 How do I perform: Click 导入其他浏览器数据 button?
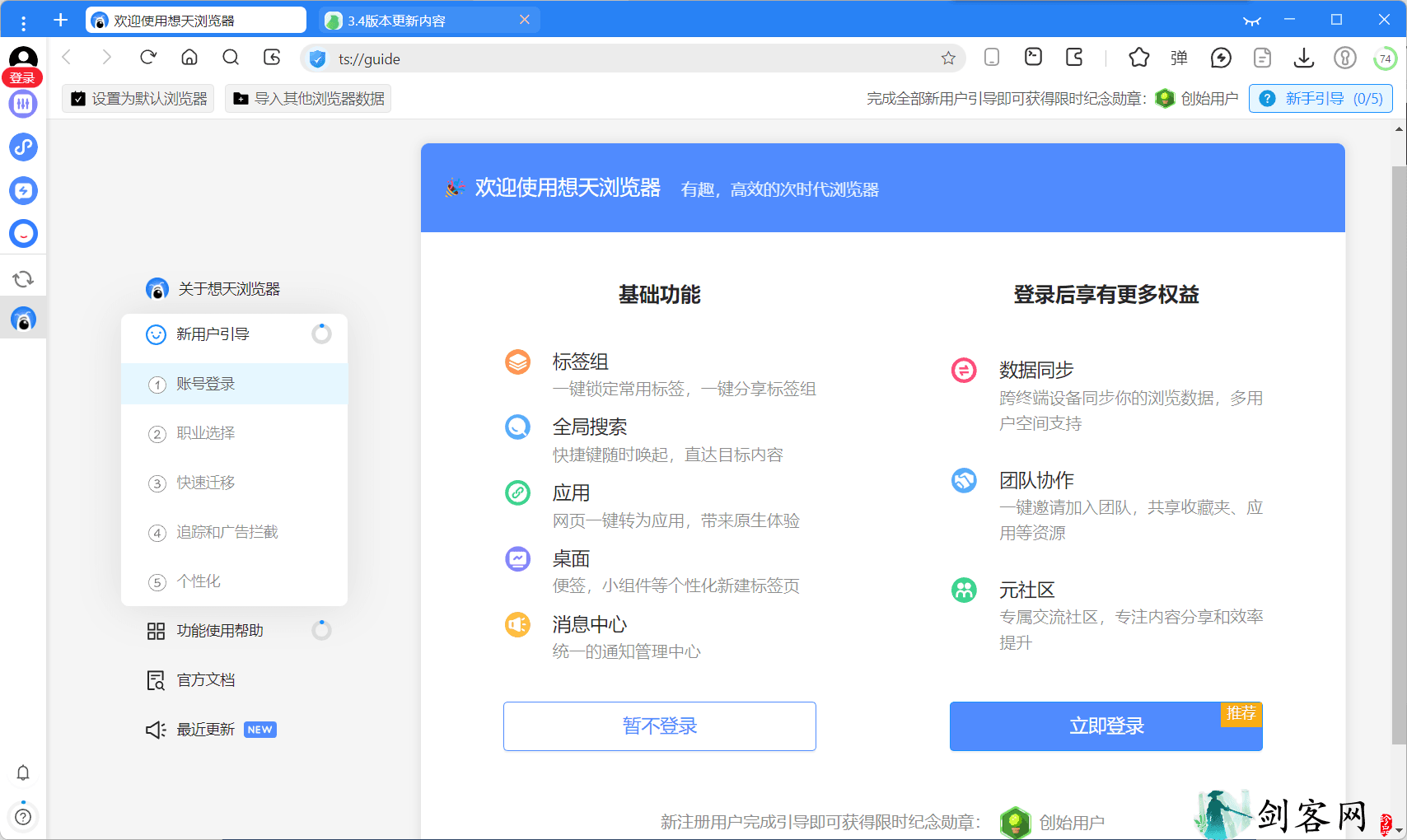point(308,99)
